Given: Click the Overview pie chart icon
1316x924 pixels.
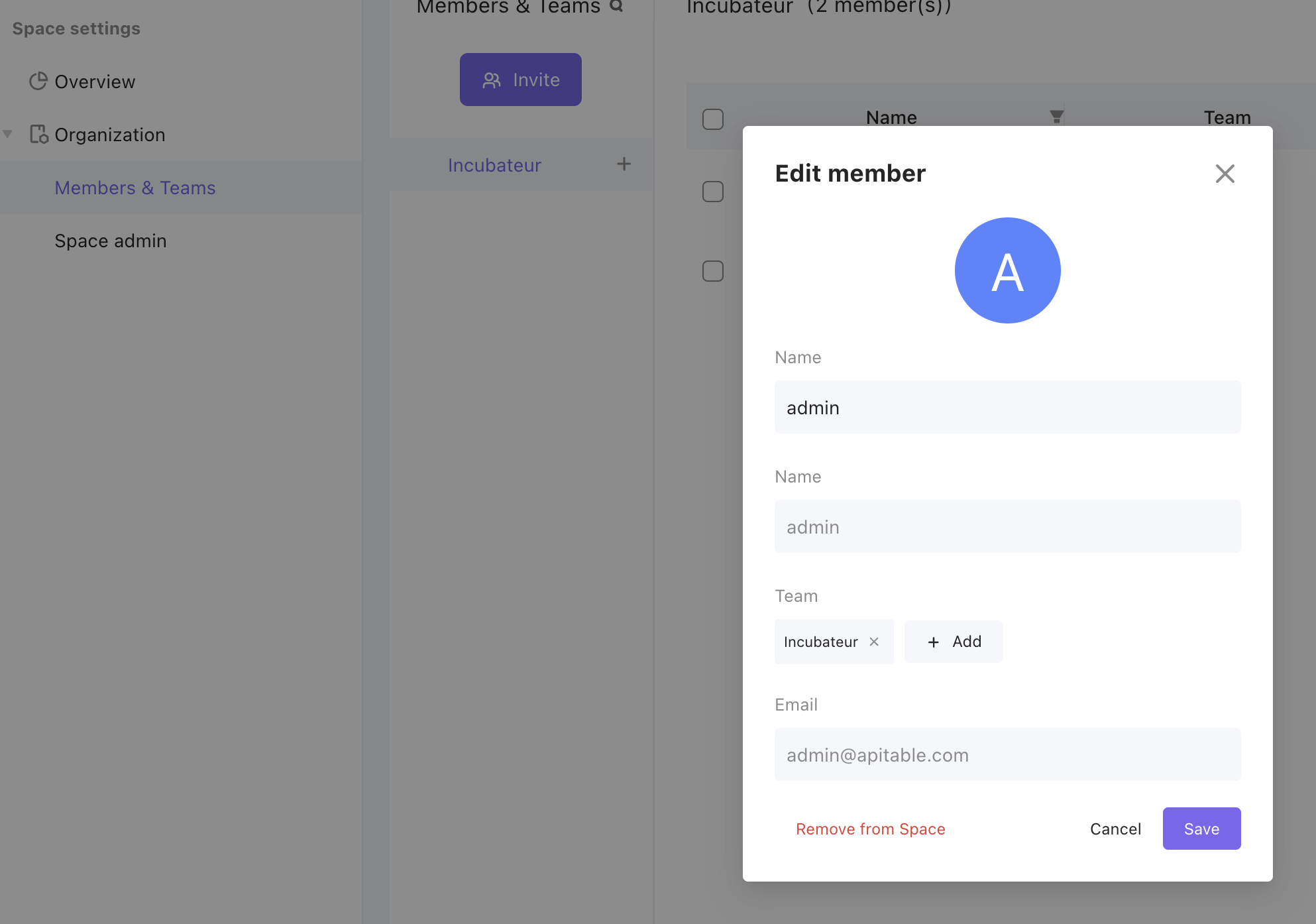Looking at the screenshot, I should pos(38,81).
